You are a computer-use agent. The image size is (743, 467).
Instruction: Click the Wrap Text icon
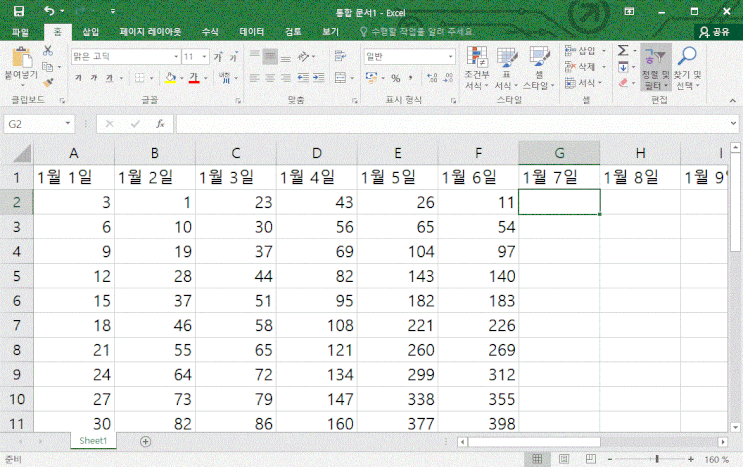pyautogui.click(x=340, y=56)
